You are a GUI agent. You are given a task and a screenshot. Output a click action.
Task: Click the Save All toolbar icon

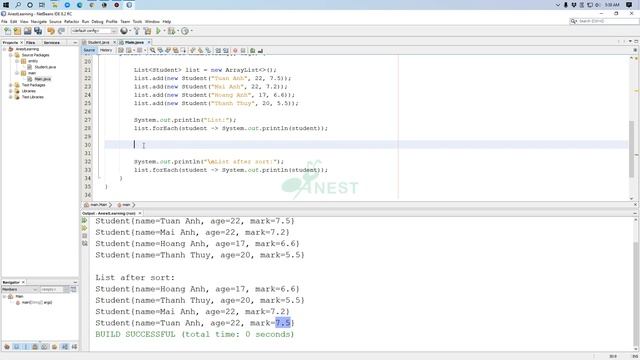click(x=38, y=31)
